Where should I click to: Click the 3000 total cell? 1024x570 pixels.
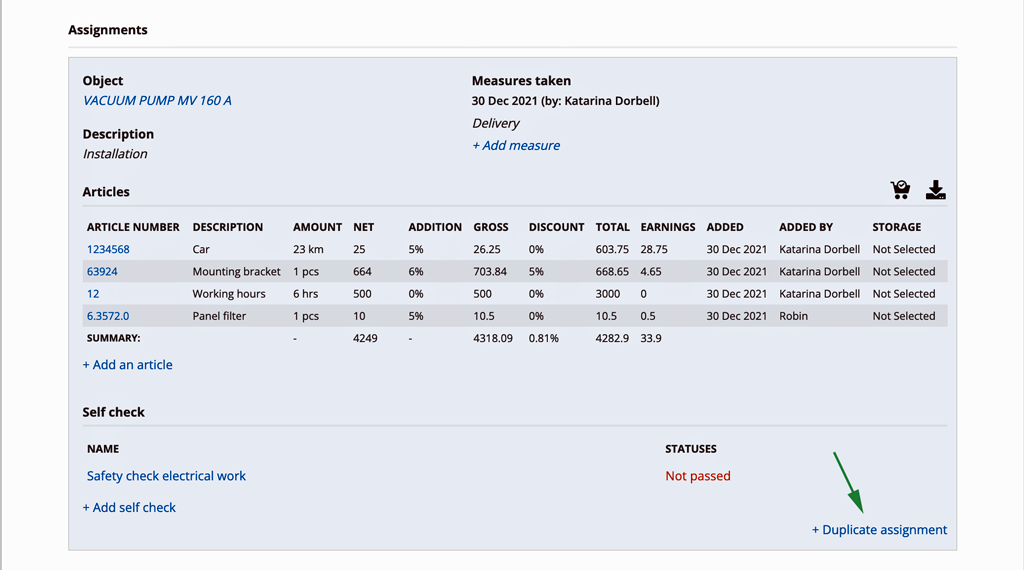pyautogui.click(x=607, y=294)
